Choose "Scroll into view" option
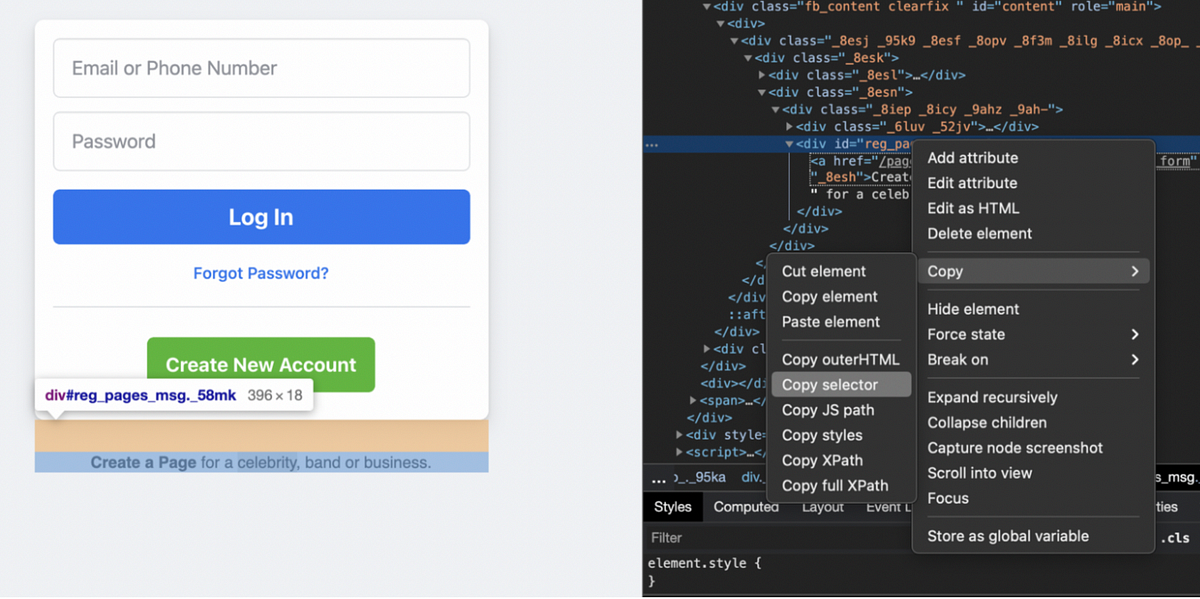This screenshot has height=599, width=1200. [980, 472]
